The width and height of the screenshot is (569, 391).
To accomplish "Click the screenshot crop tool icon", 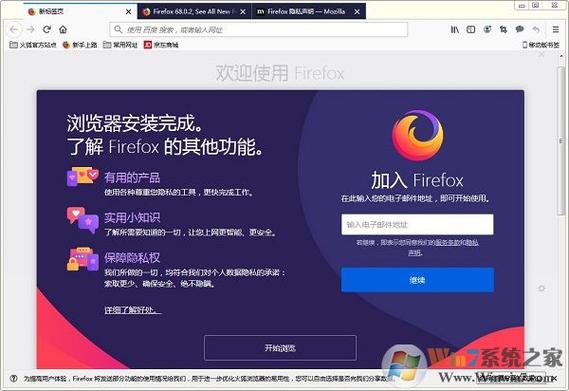I will click(x=503, y=29).
